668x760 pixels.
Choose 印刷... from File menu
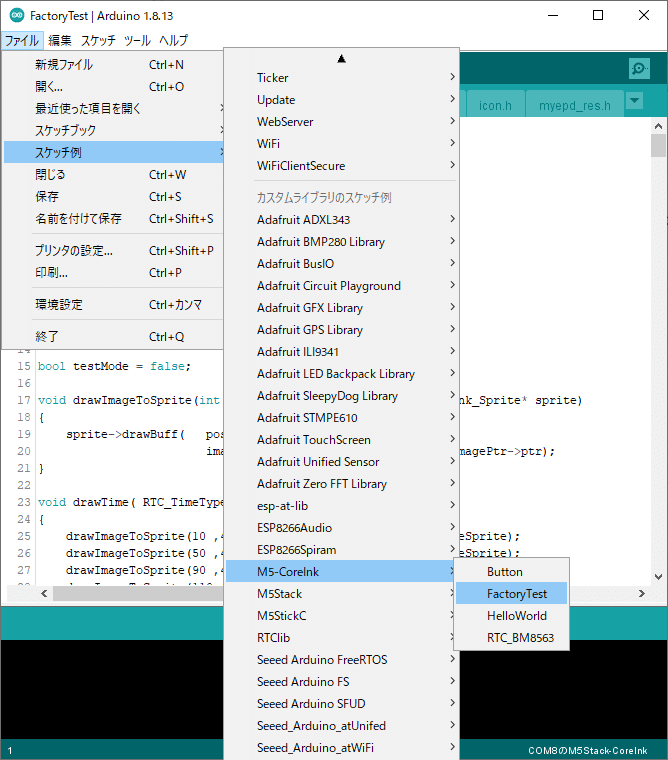(113, 272)
